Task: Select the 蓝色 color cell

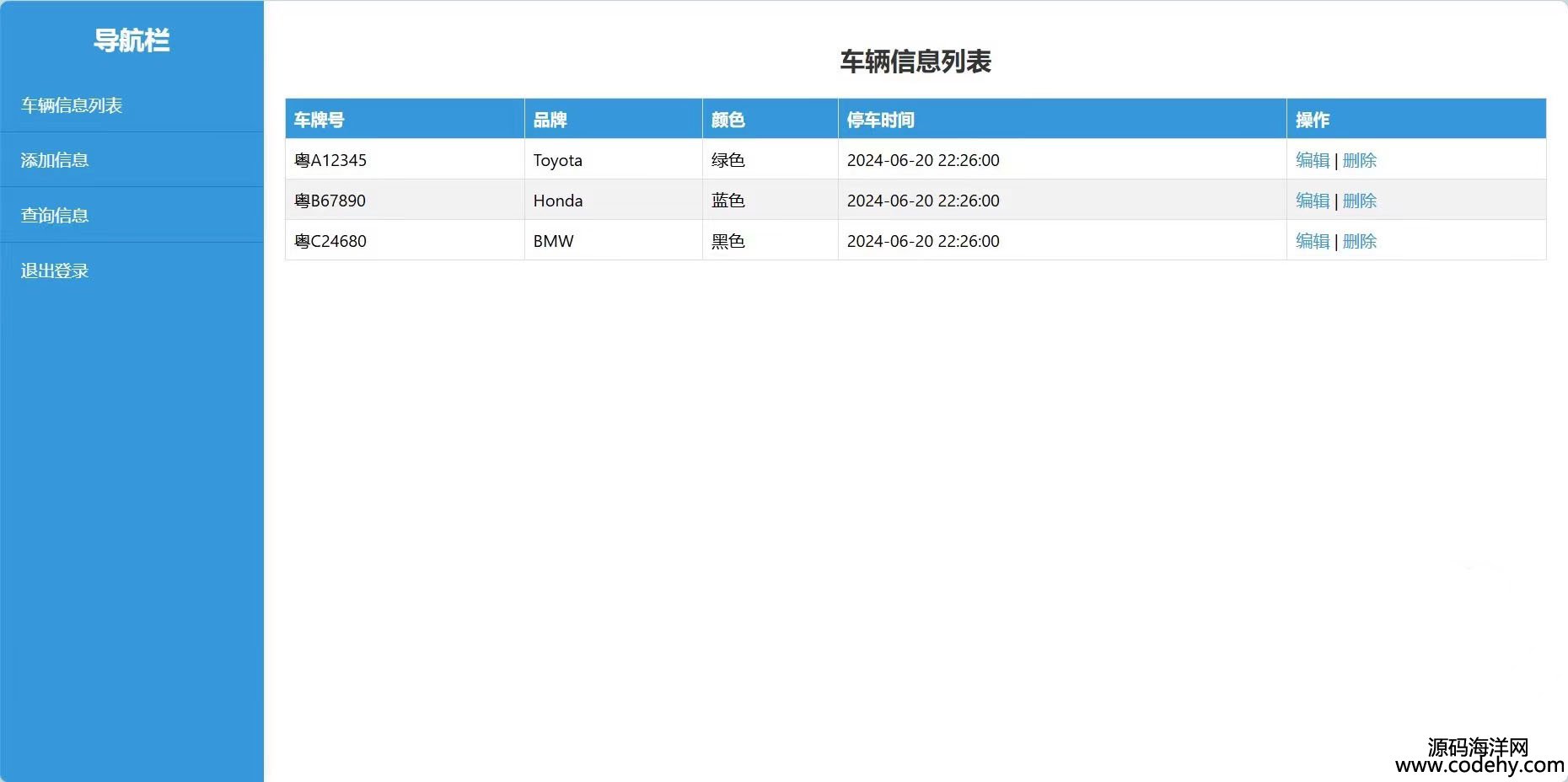Action: (728, 201)
